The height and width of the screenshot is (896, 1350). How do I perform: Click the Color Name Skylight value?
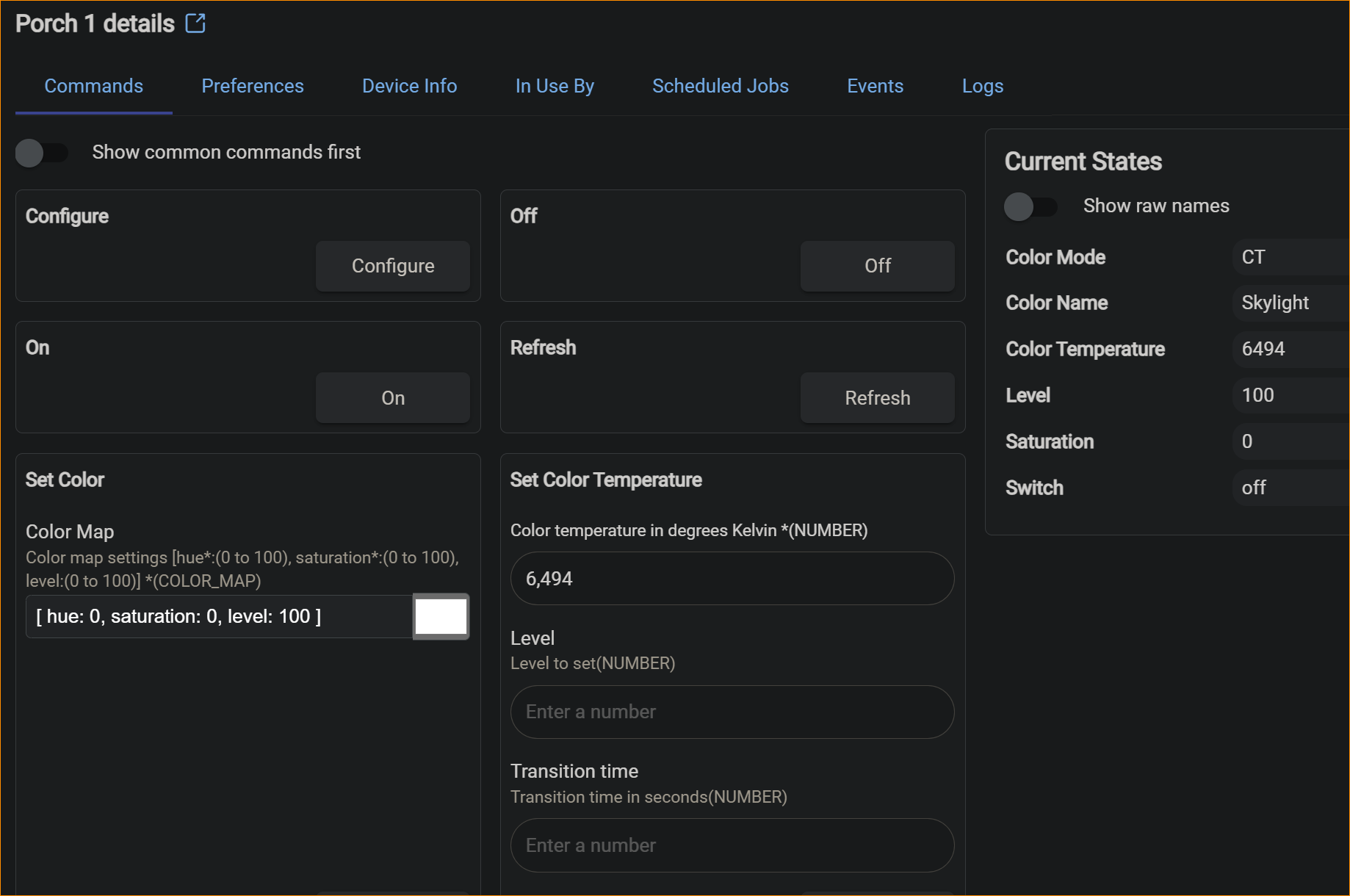click(1274, 303)
